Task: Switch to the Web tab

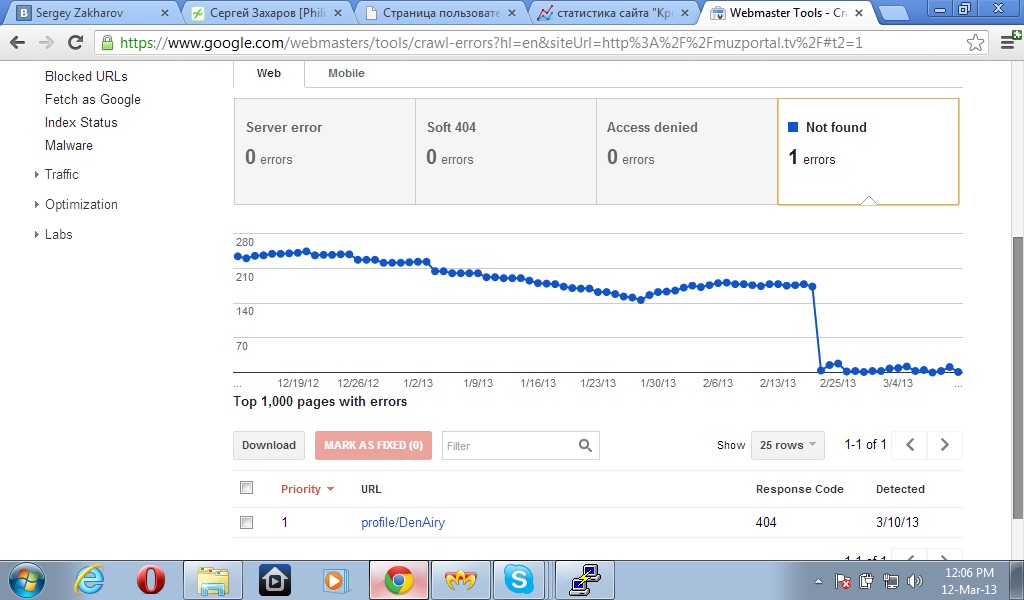Action: point(268,74)
